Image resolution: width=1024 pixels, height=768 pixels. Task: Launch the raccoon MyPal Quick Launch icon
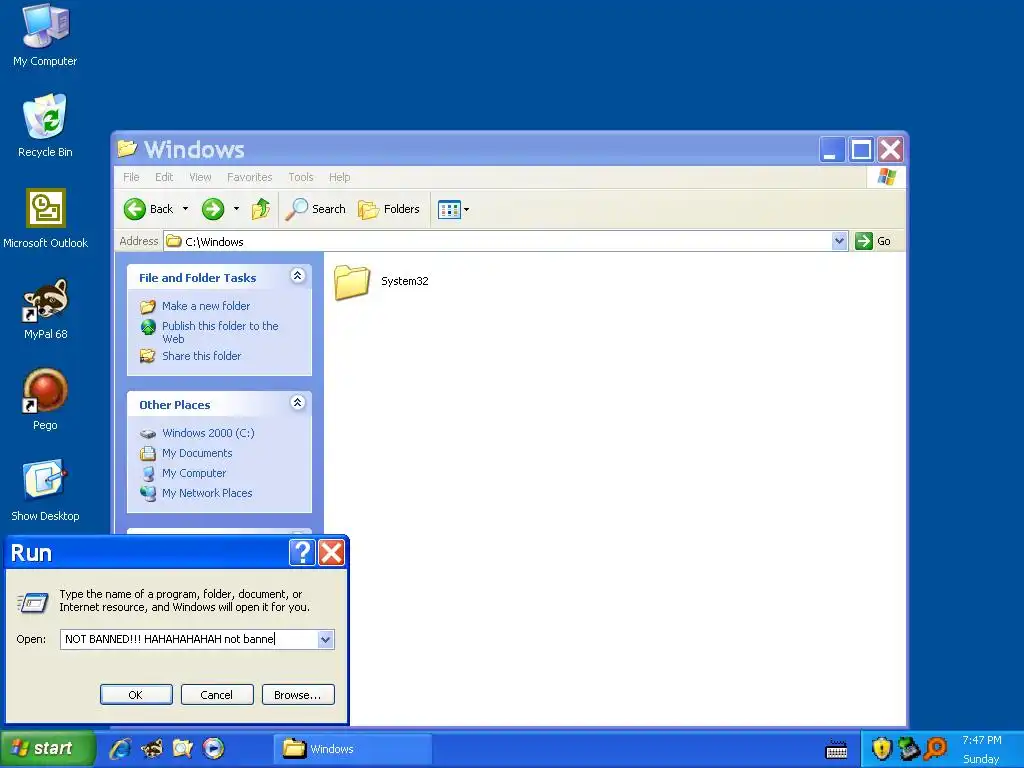click(152, 748)
